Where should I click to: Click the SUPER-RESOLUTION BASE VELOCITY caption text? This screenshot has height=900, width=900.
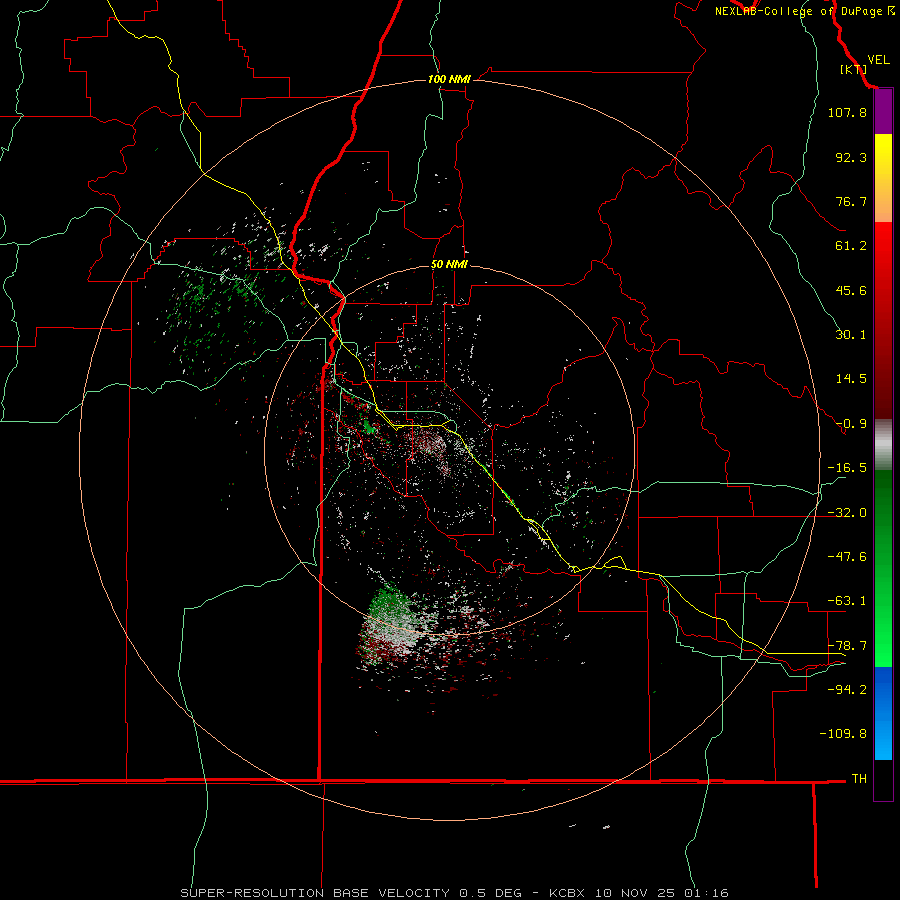point(315,893)
